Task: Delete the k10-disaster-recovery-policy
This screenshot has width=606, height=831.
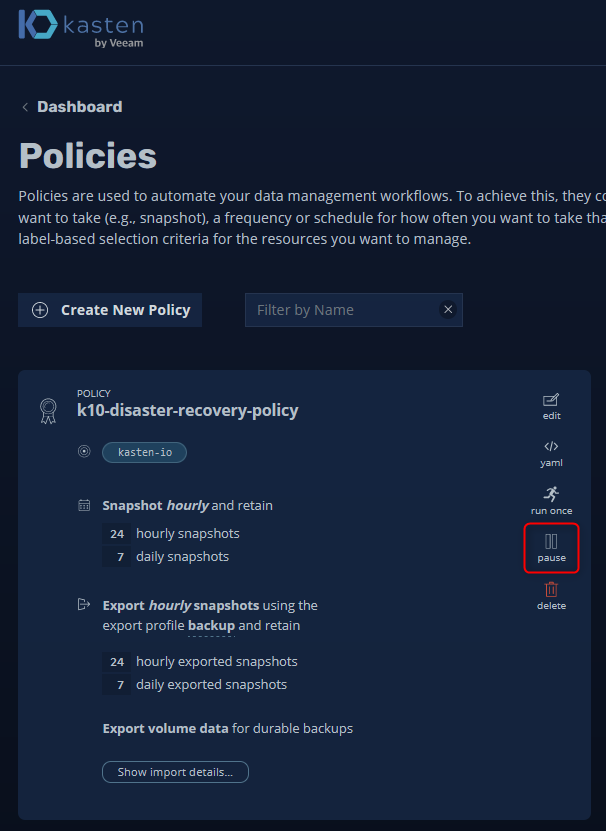Action: click(551, 596)
